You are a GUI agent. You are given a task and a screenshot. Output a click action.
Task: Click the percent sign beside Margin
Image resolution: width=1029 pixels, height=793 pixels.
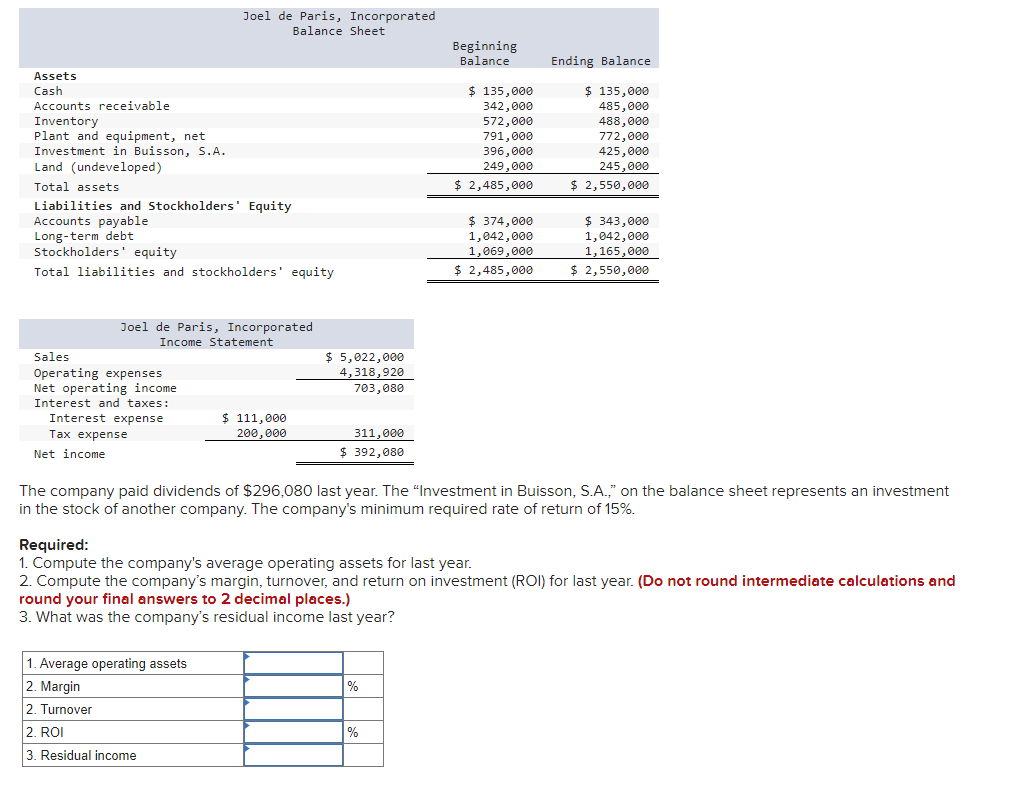click(353, 687)
